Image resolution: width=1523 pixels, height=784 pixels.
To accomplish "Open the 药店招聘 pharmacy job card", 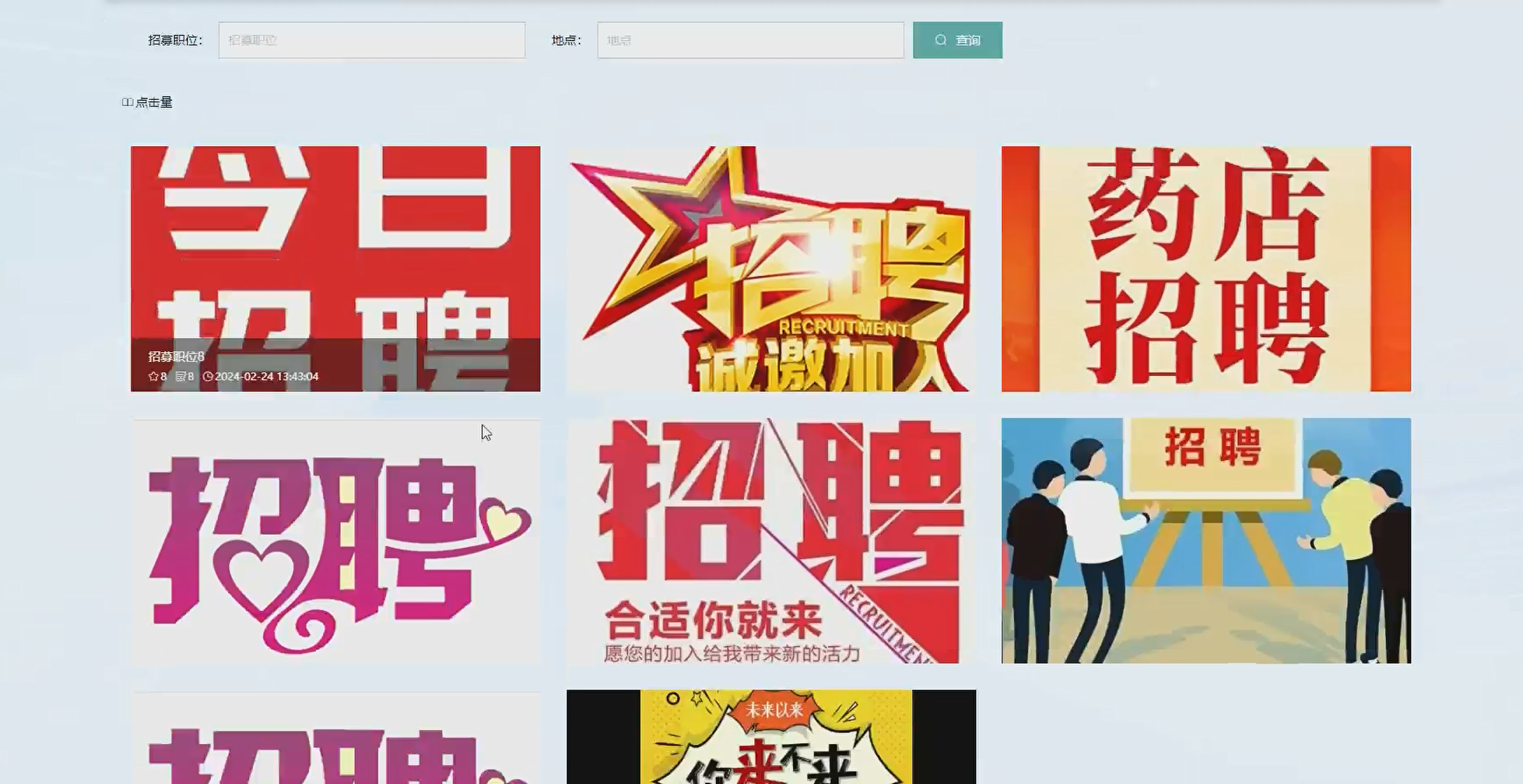I will (x=1206, y=269).
